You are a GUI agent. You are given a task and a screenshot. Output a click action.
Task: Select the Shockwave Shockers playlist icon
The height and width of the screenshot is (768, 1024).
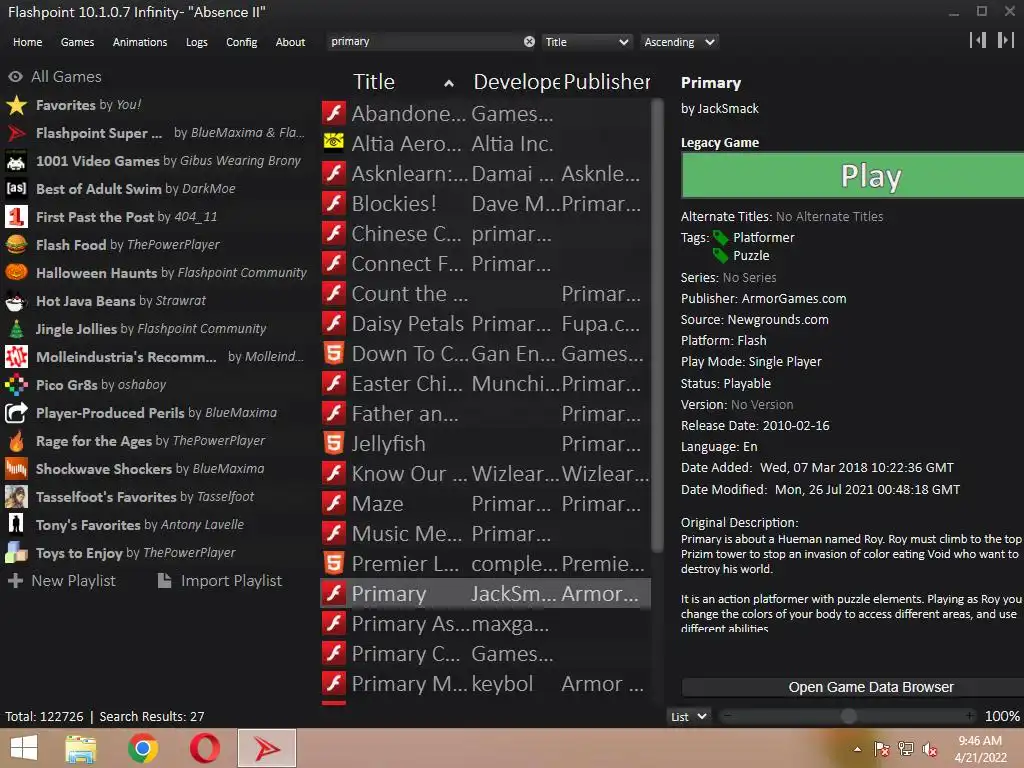[16, 469]
